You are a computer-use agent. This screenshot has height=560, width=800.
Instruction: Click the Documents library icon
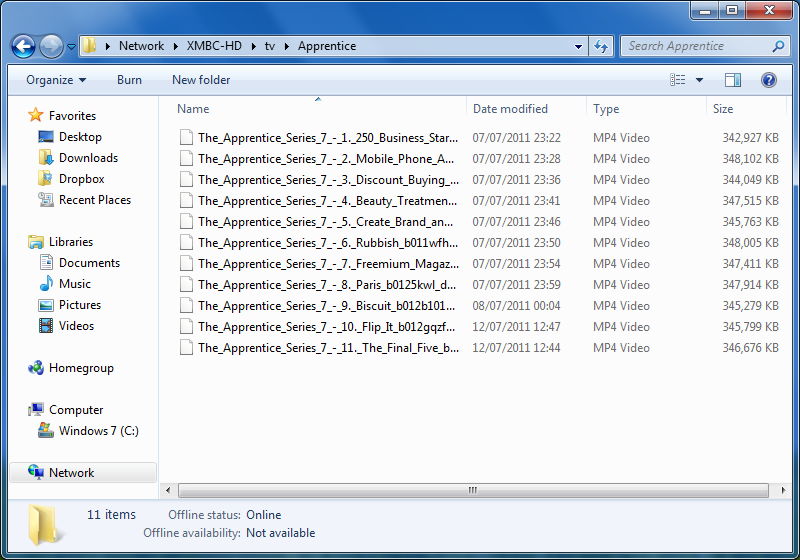pos(46,262)
